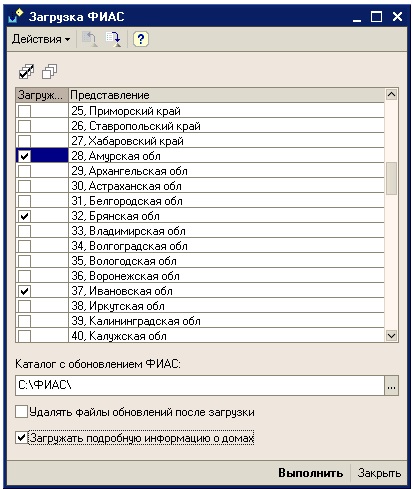Click the ФИАС catalog path field
Viewport: 413px width, 489px height.
[x=200, y=386]
